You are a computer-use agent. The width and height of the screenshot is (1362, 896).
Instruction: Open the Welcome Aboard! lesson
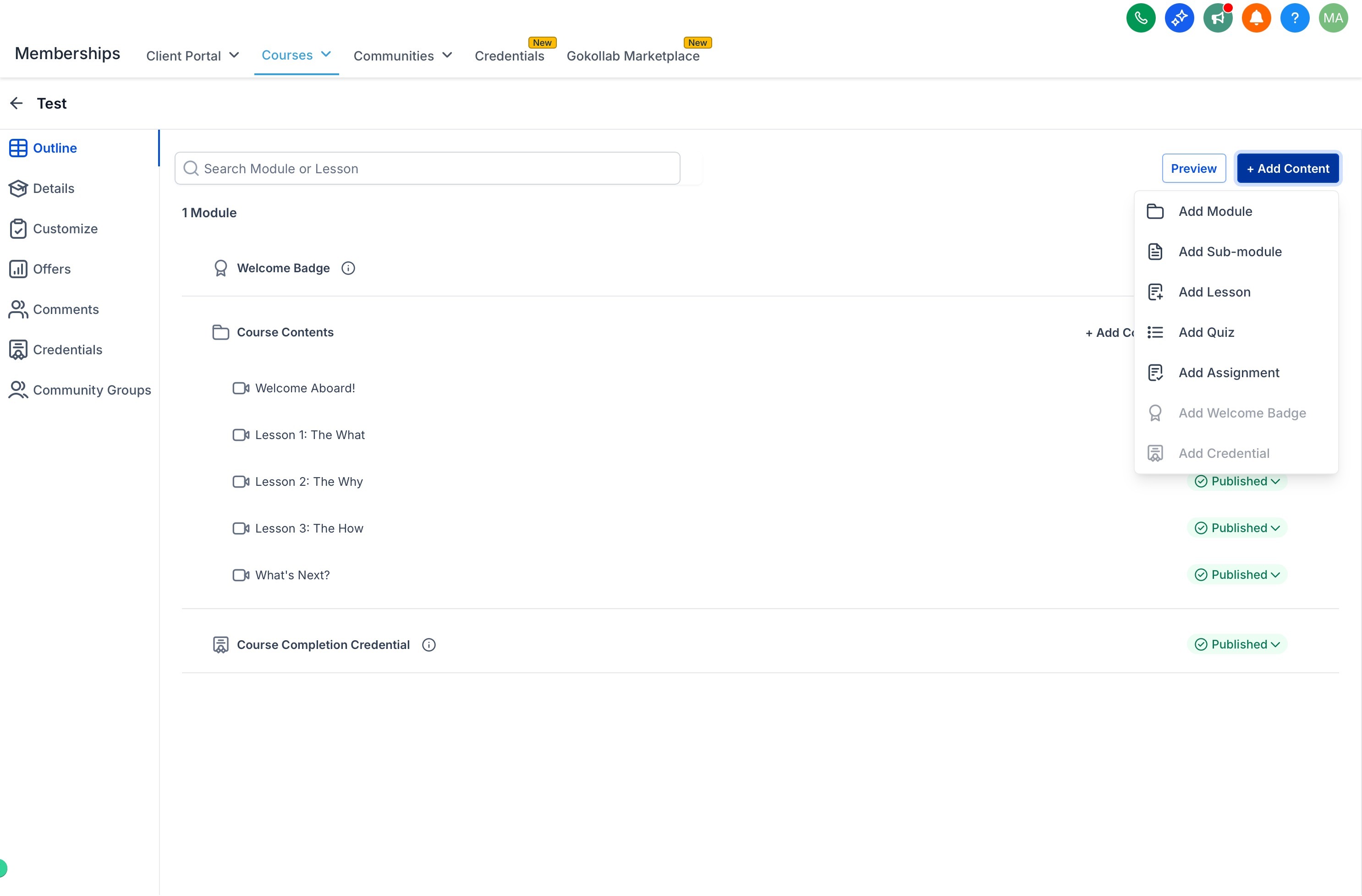point(305,389)
